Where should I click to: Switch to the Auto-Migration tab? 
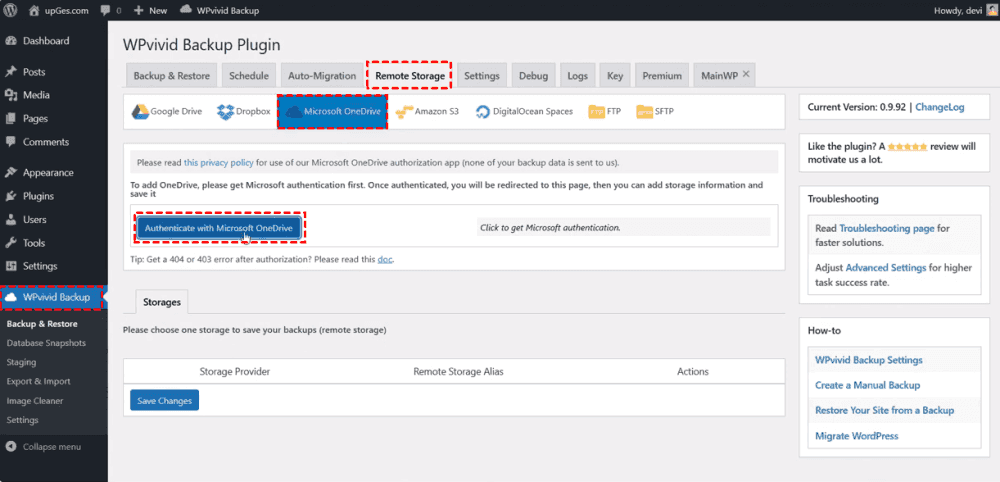pyautogui.click(x=322, y=75)
